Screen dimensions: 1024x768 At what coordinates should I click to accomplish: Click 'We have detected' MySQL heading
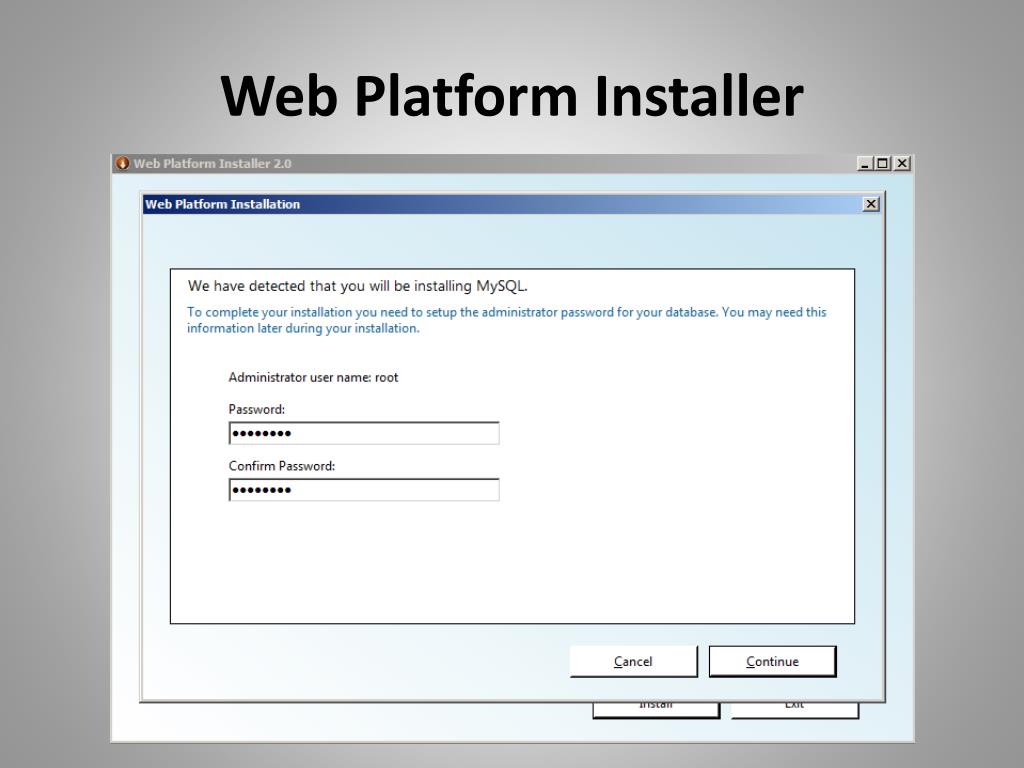(357, 286)
